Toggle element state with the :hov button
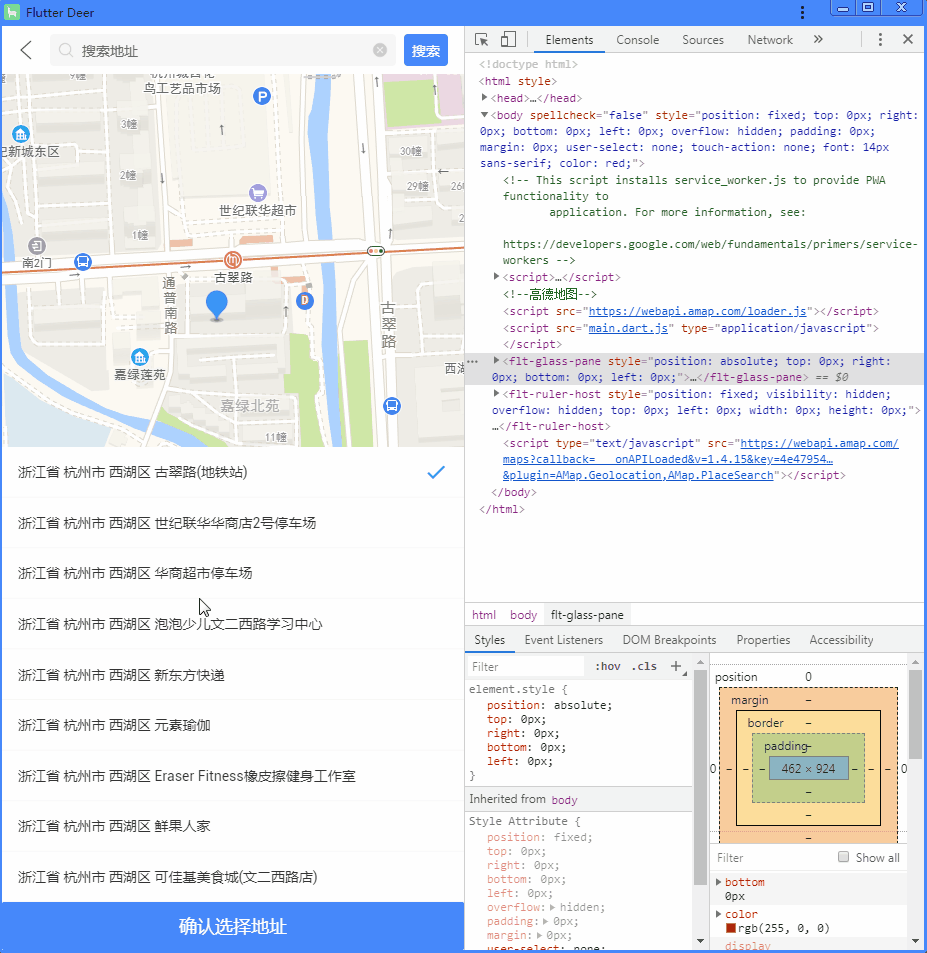This screenshot has height=953, width=927. pyautogui.click(x=610, y=665)
